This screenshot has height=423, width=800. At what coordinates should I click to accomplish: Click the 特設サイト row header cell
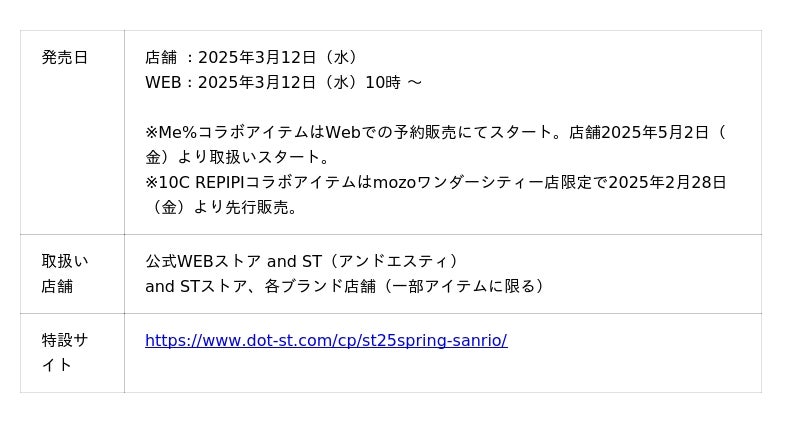point(65,352)
